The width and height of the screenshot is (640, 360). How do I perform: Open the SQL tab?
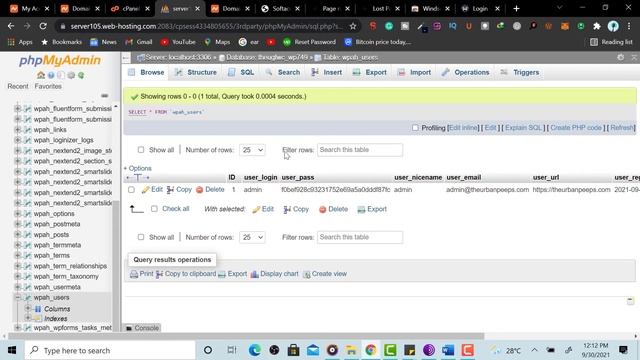(242, 72)
